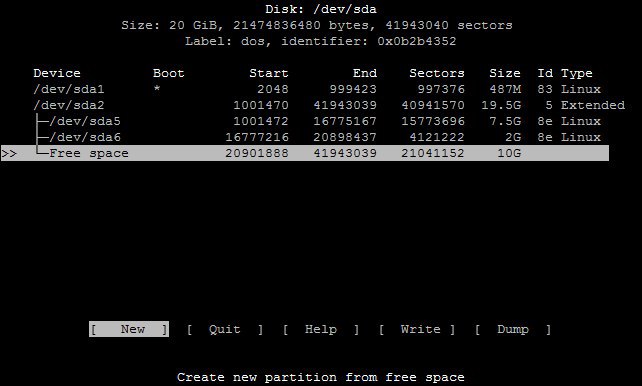Click sectors value 4121222

tap(437, 137)
